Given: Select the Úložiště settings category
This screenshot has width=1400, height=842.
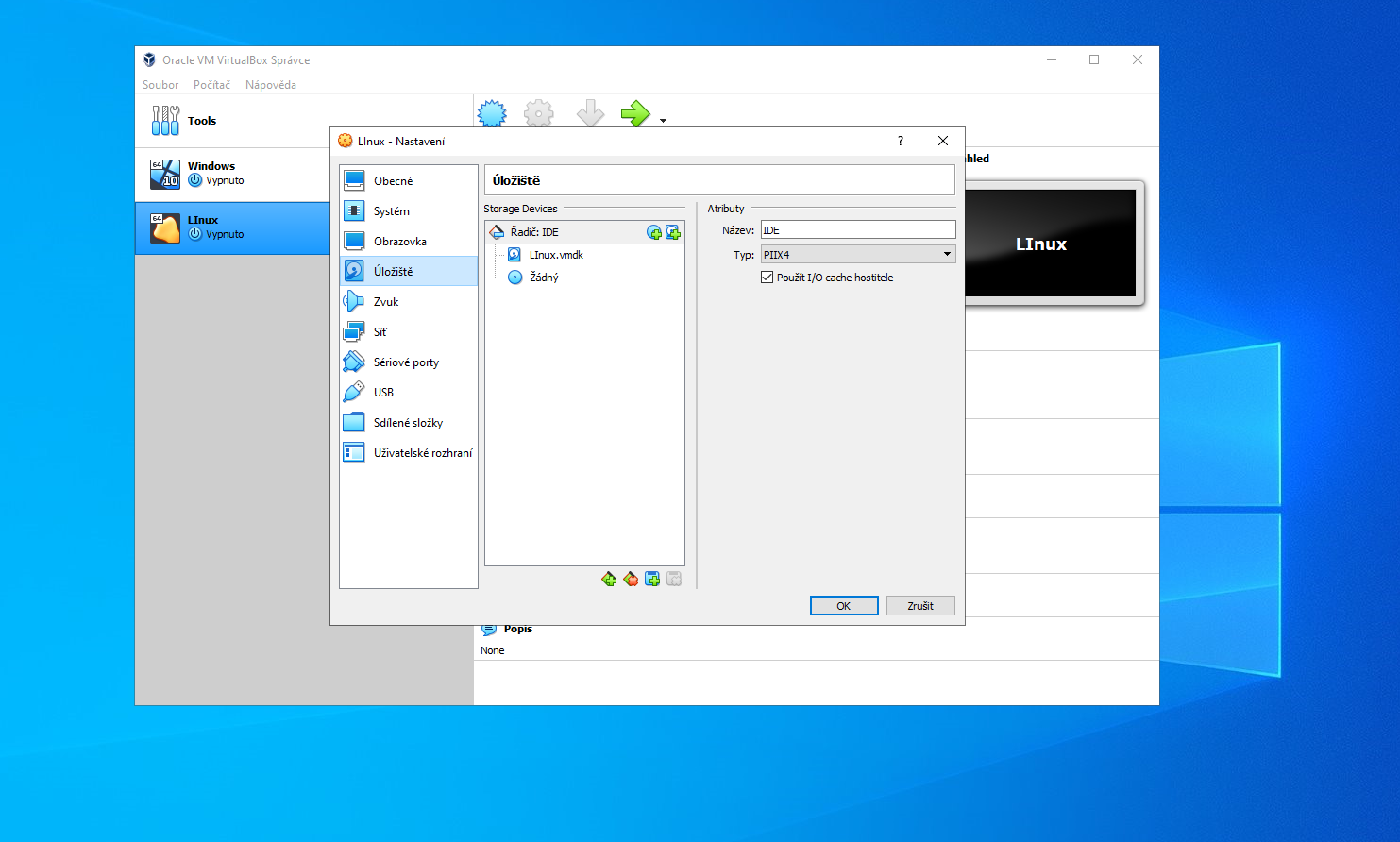Looking at the screenshot, I should click(409, 272).
